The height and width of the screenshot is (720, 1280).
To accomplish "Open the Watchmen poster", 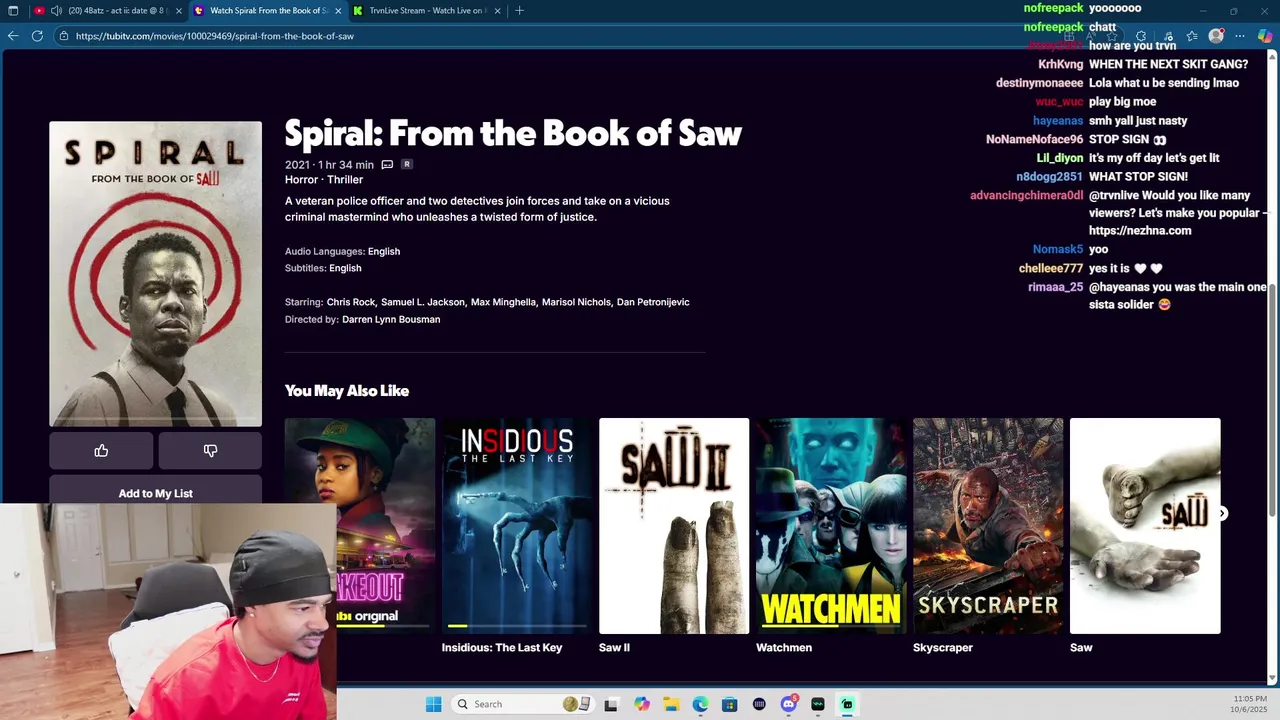I will 831,526.
